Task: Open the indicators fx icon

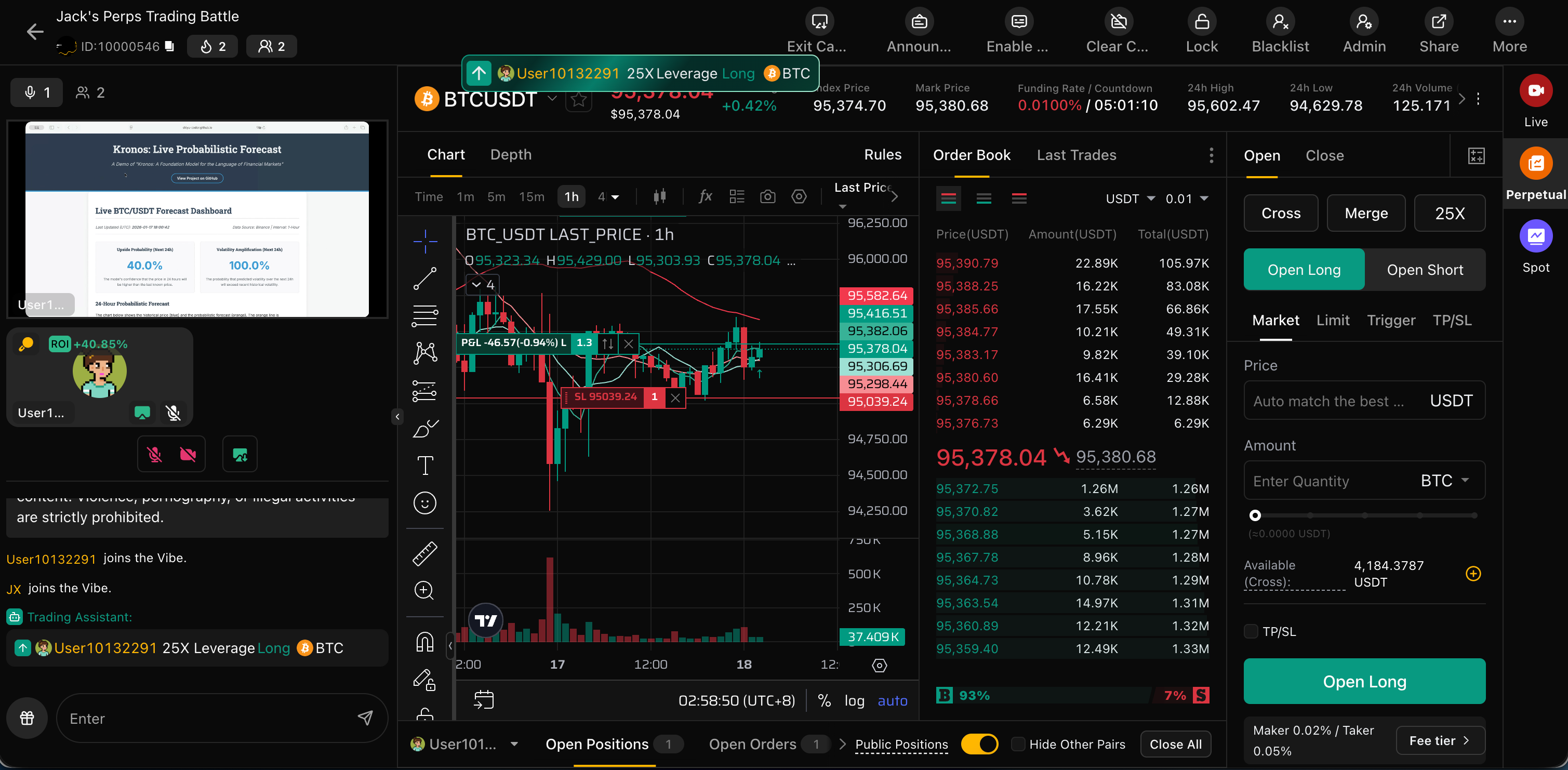Action: pos(705,196)
